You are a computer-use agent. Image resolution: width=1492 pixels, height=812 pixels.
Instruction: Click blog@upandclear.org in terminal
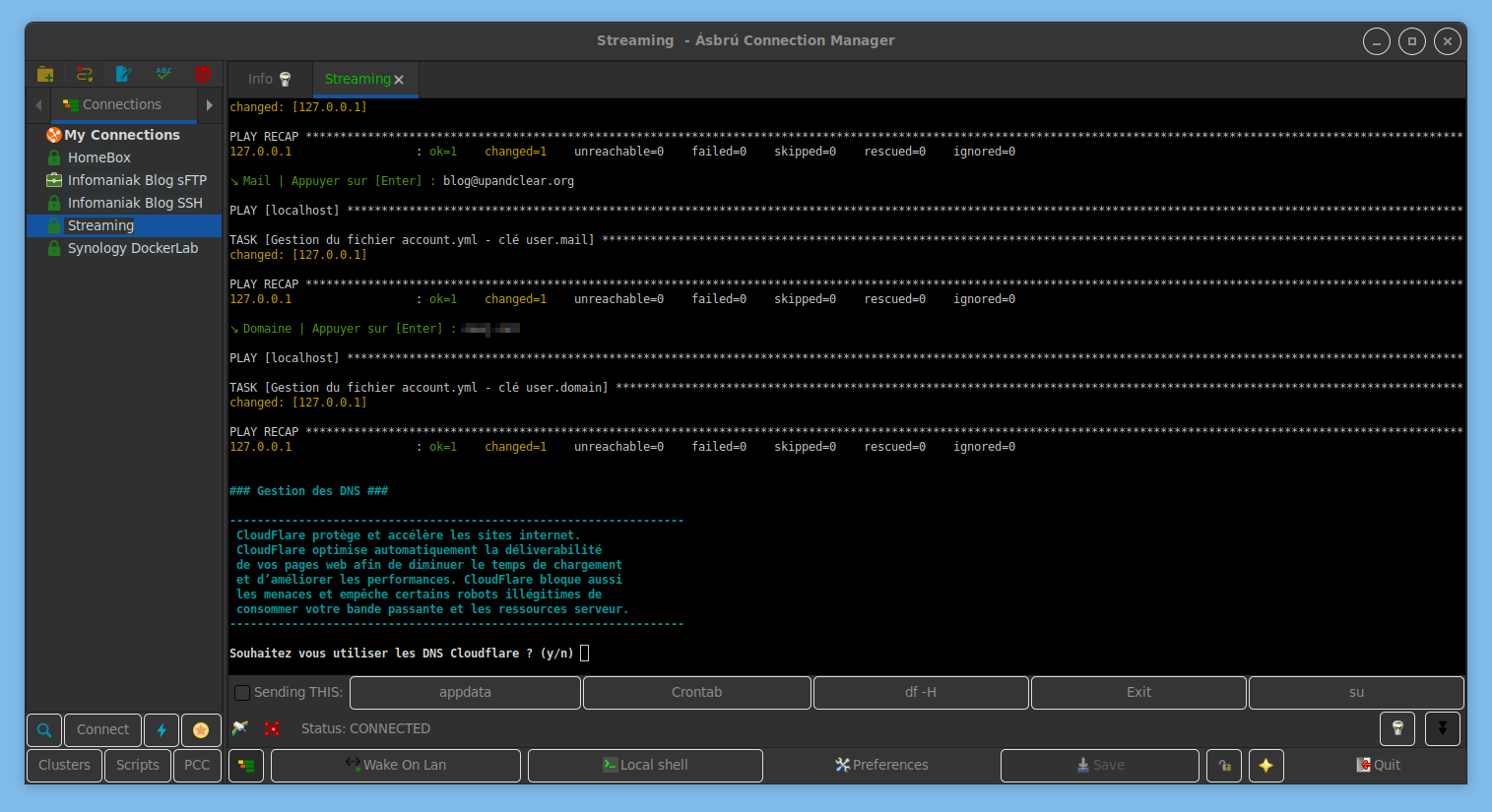tap(508, 181)
